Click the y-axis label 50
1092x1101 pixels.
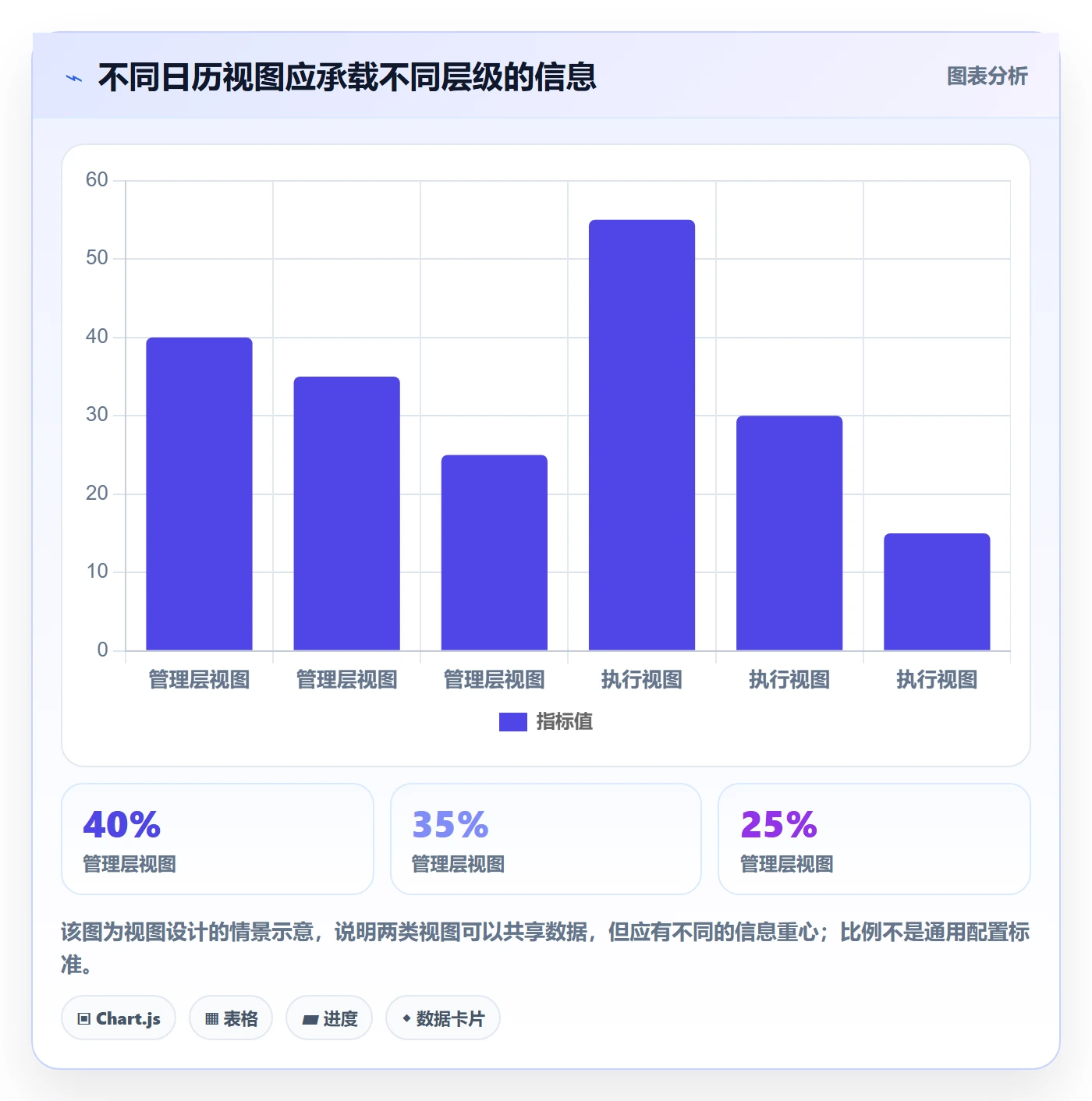(x=97, y=258)
